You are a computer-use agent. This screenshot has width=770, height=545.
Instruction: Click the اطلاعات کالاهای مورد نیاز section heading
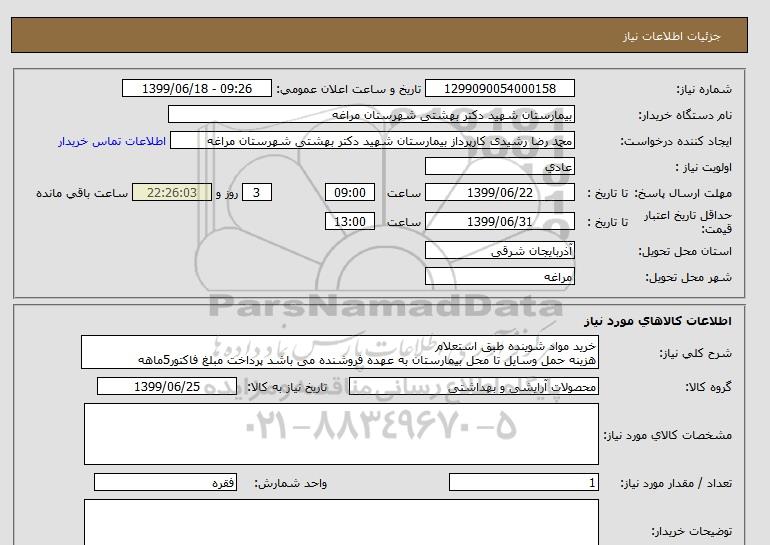pyautogui.click(x=658, y=321)
